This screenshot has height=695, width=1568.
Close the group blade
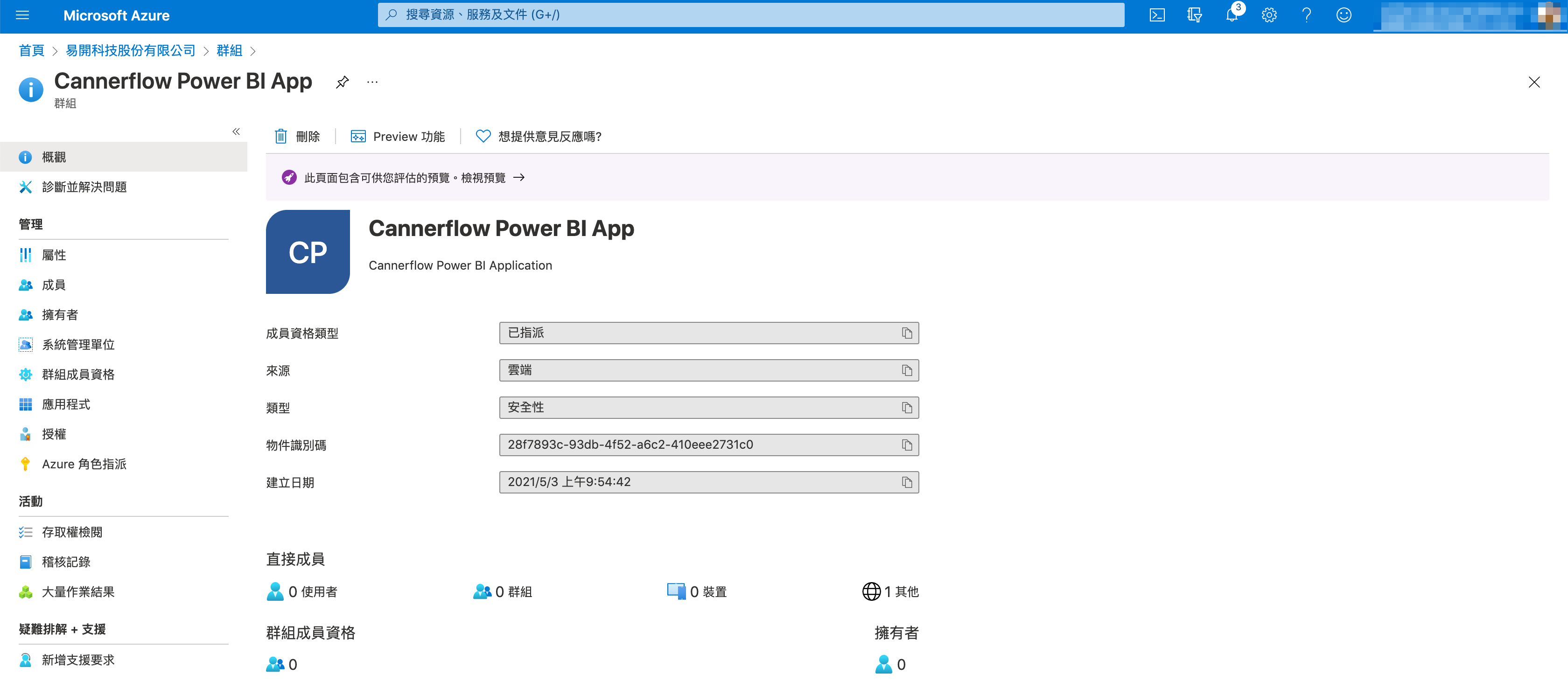pos(1534,82)
